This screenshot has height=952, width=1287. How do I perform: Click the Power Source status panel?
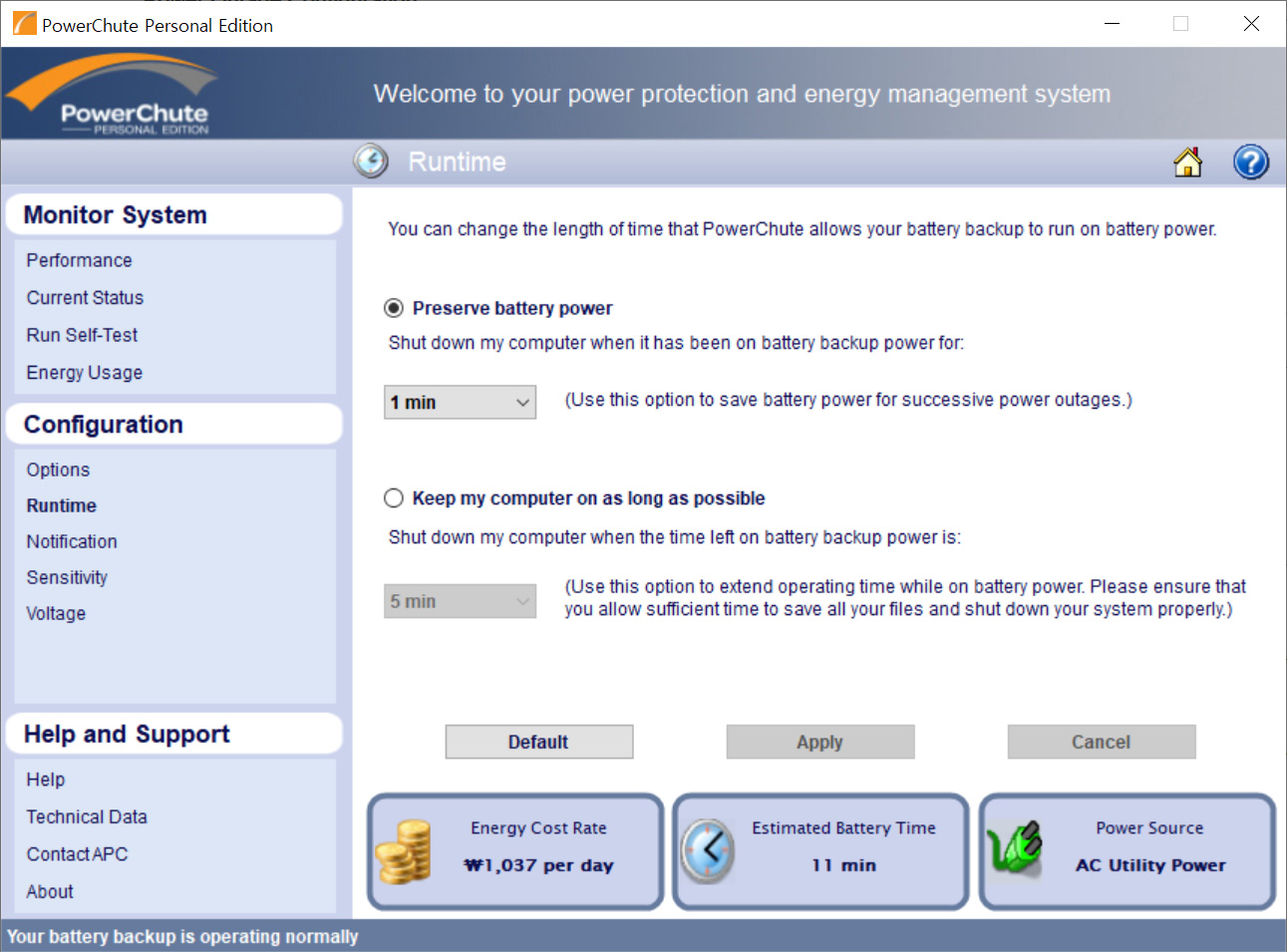[x=1127, y=851]
